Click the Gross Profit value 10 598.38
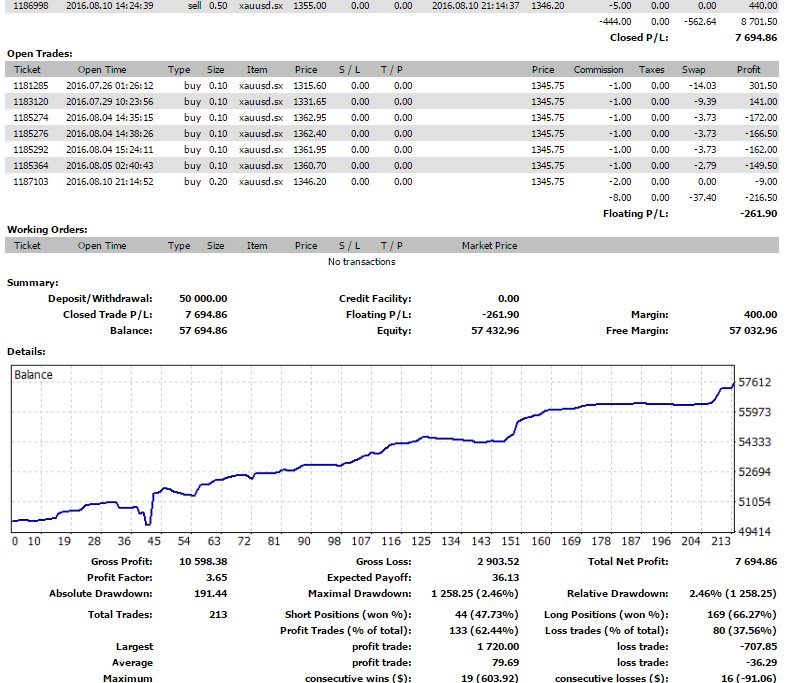795x683 pixels. tap(203, 562)
